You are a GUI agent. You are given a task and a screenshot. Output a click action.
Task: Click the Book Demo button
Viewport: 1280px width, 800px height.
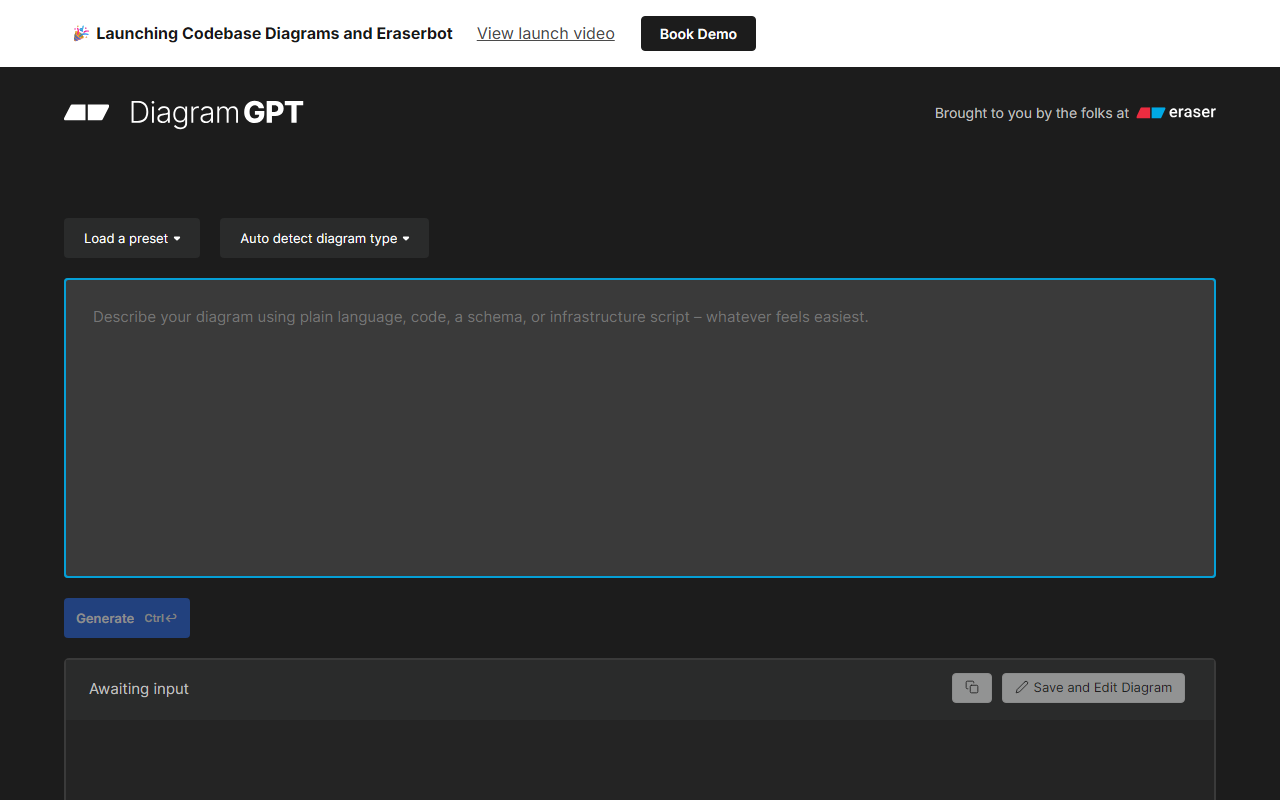698,34
